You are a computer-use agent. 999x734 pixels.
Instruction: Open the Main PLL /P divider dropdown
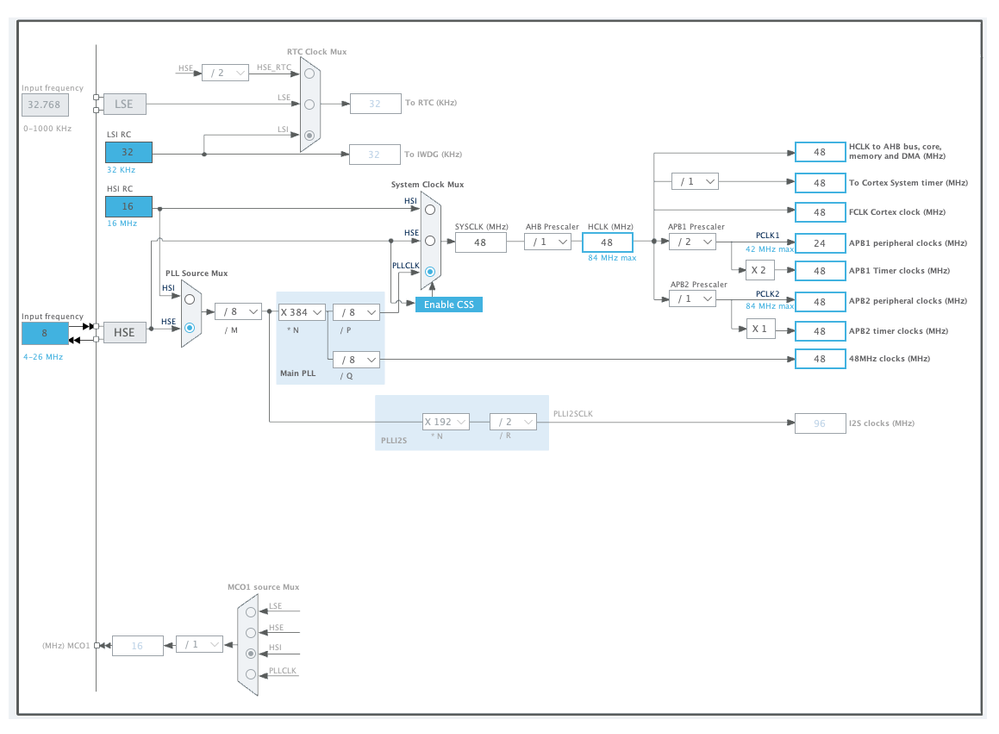click(x=356, y=312)
